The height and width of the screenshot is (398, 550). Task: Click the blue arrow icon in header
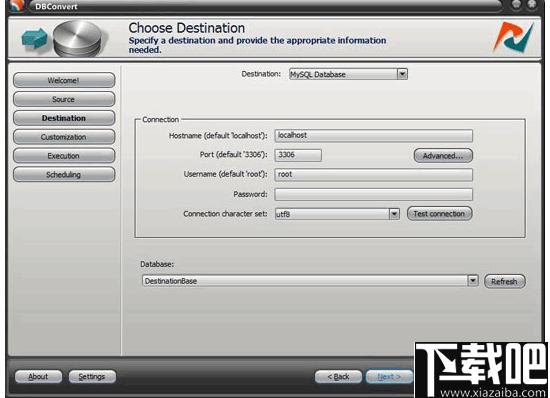[x=34, y=38]
